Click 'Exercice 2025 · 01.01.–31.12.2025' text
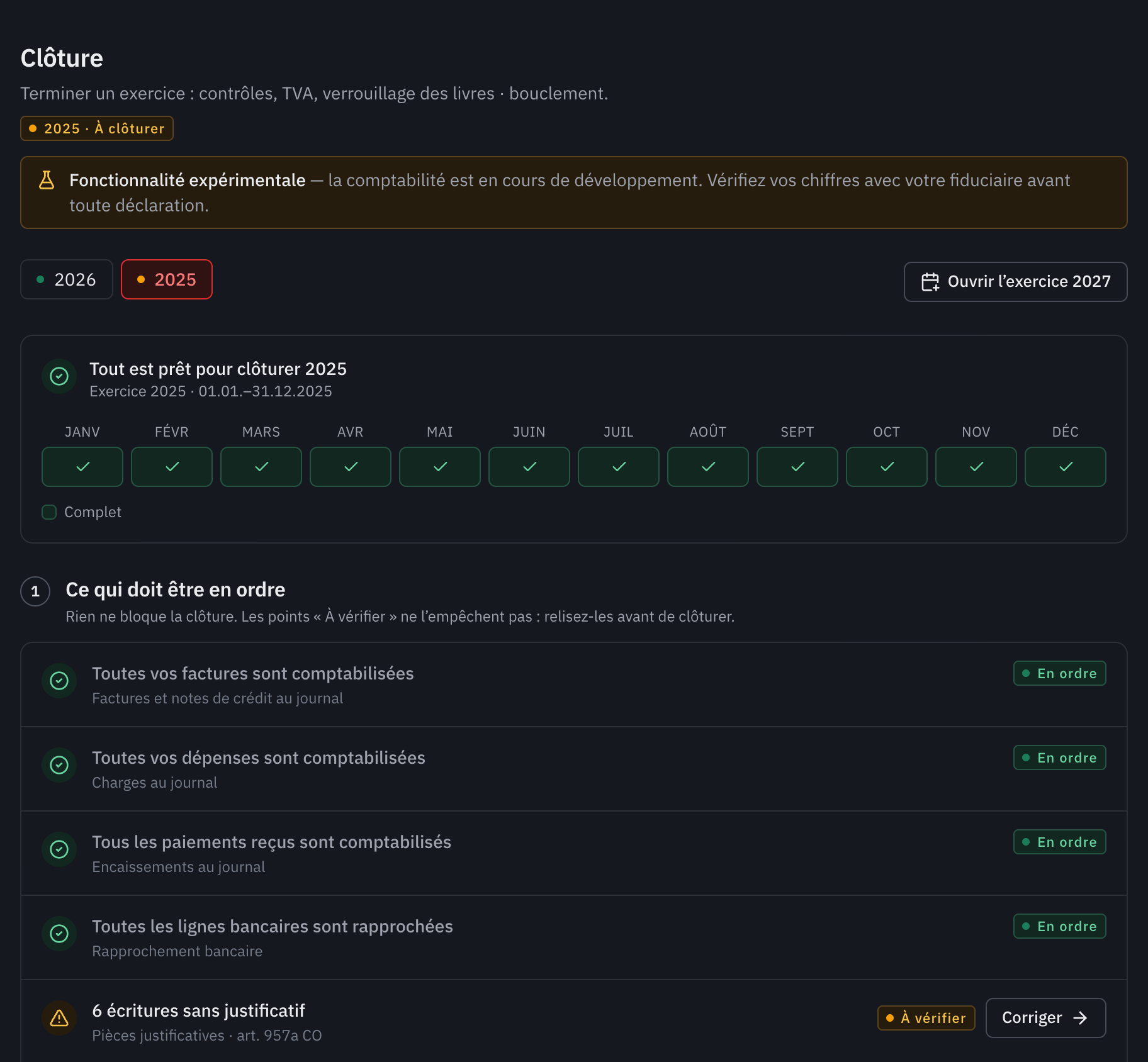1148x1062 pixels. (211, 391)
